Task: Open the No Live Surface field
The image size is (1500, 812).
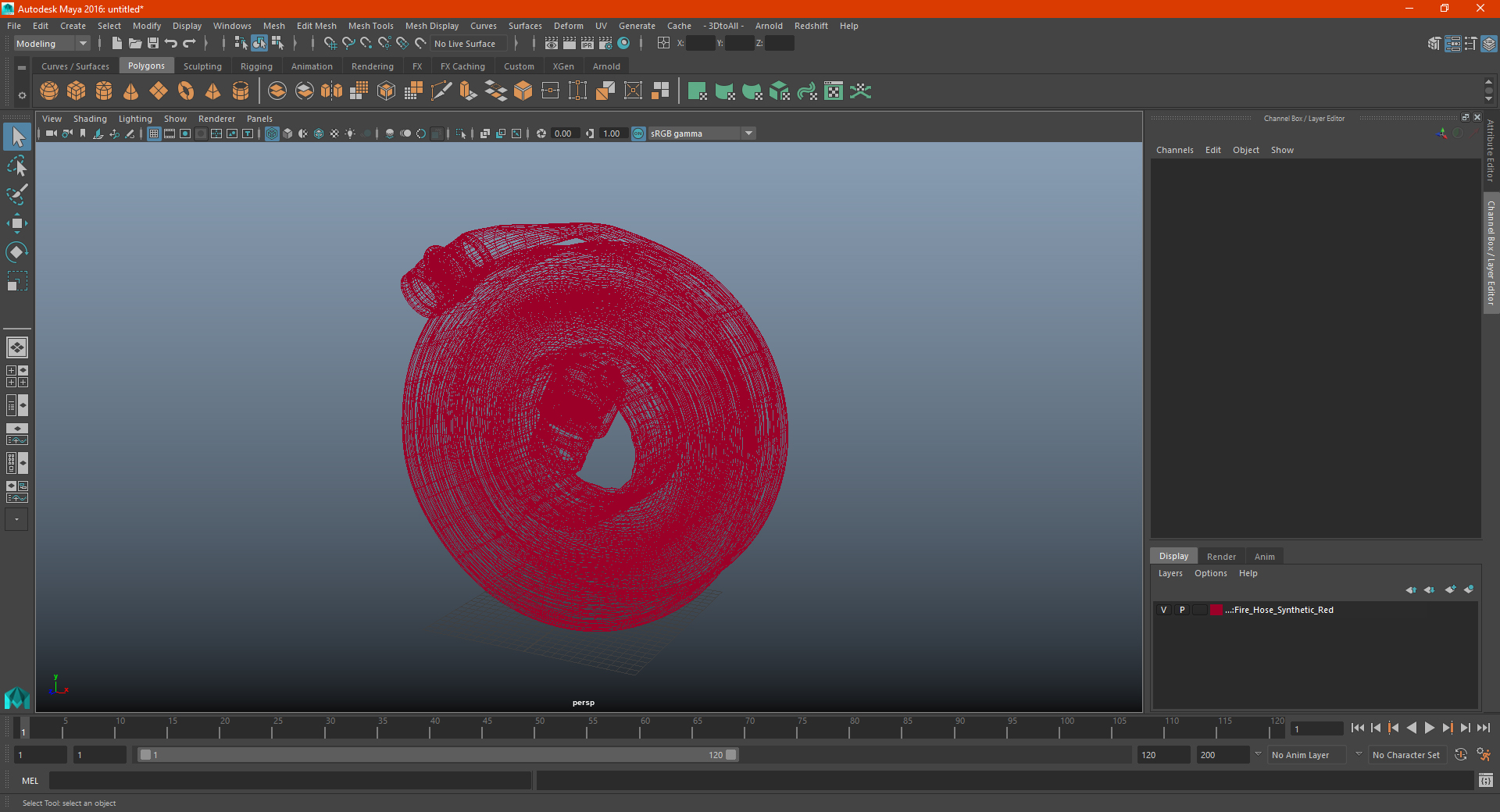Action: 469,44
